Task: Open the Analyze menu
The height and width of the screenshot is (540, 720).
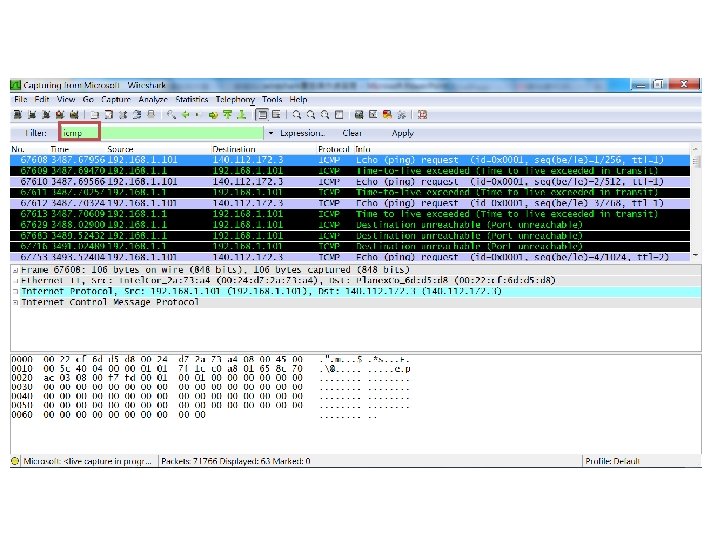Action: 153,100
